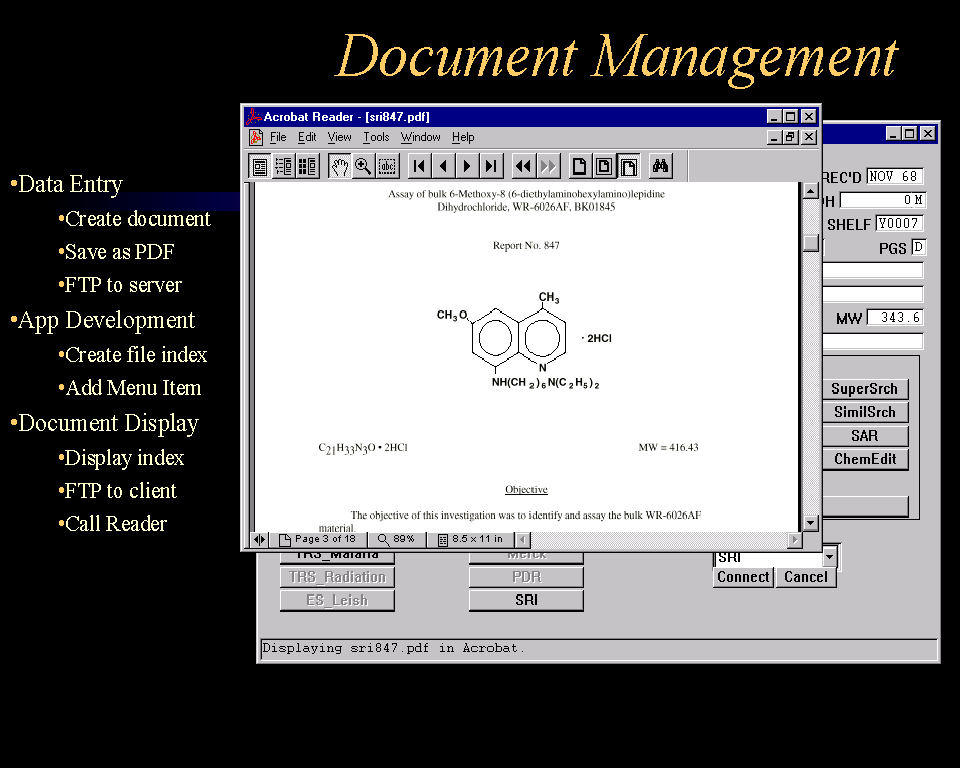Go to the next page

click(x=467, y=166)
